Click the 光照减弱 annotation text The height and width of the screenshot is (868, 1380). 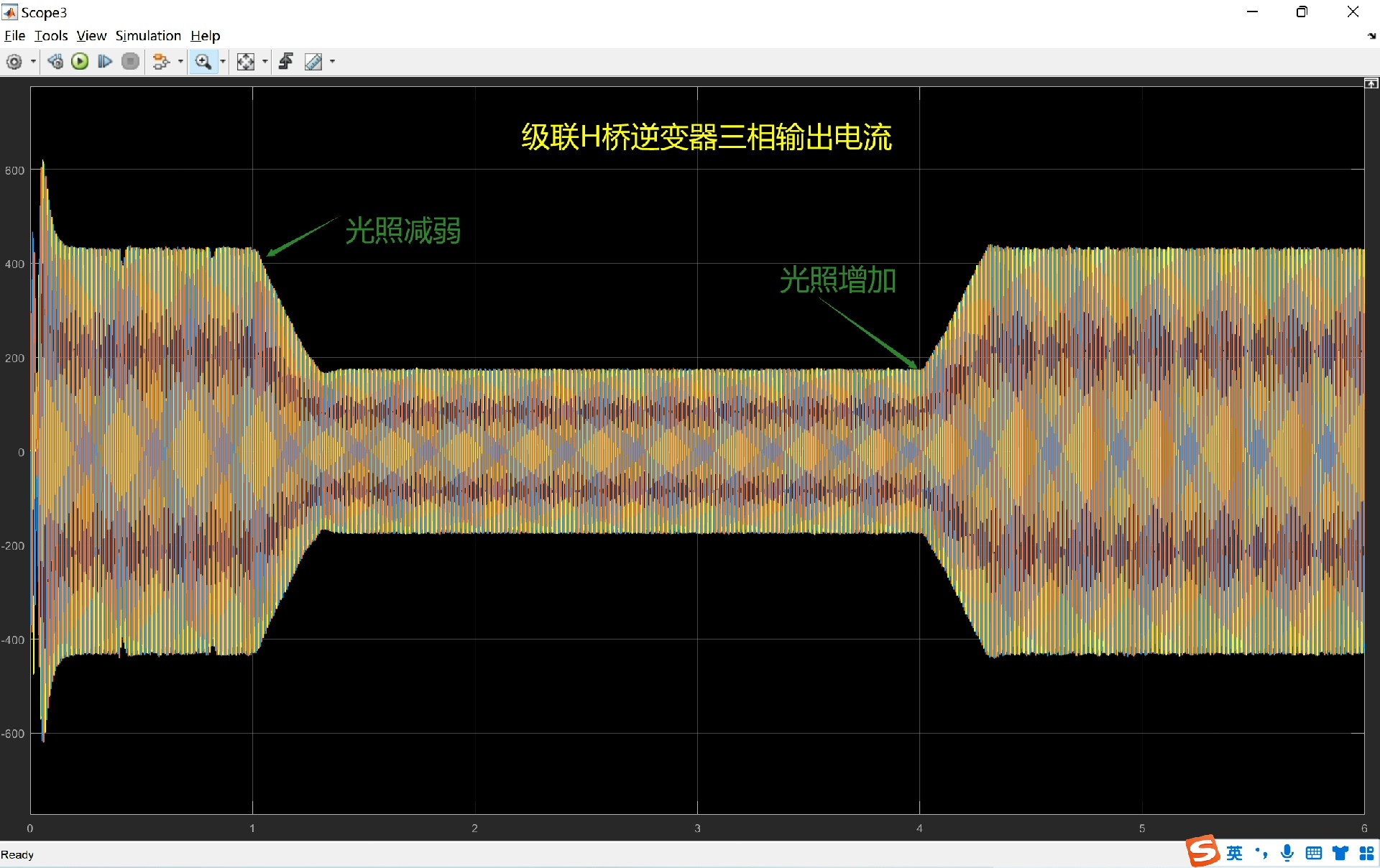(x=402, y=231)
